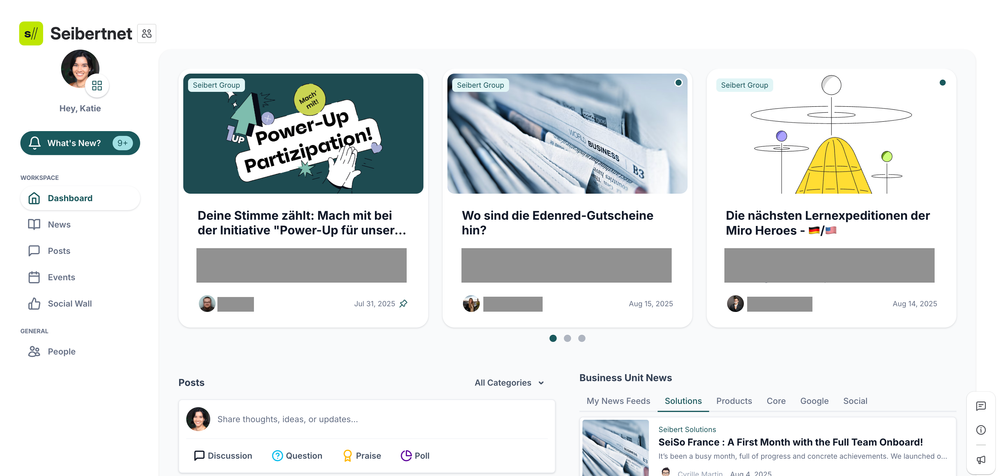This screenshot has height=476, width=999.
Task: Click the Seibert Group tag on the Edenred card
Action: click(x=480, y=85)
